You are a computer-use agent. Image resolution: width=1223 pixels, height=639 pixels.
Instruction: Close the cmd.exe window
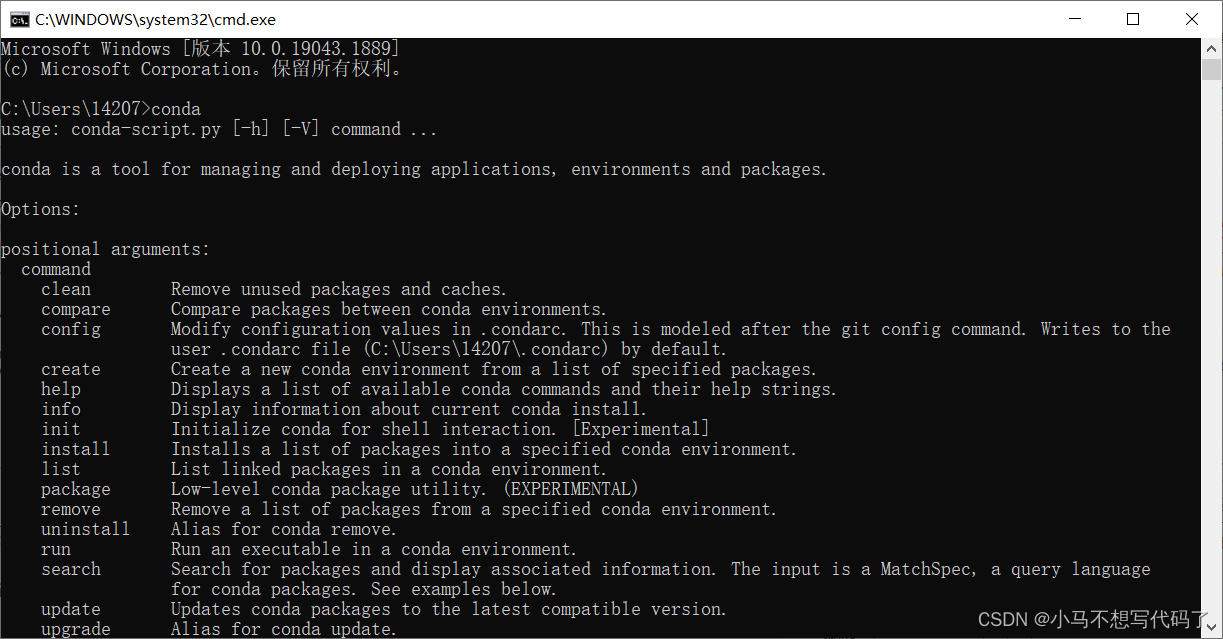point(1191,19)
